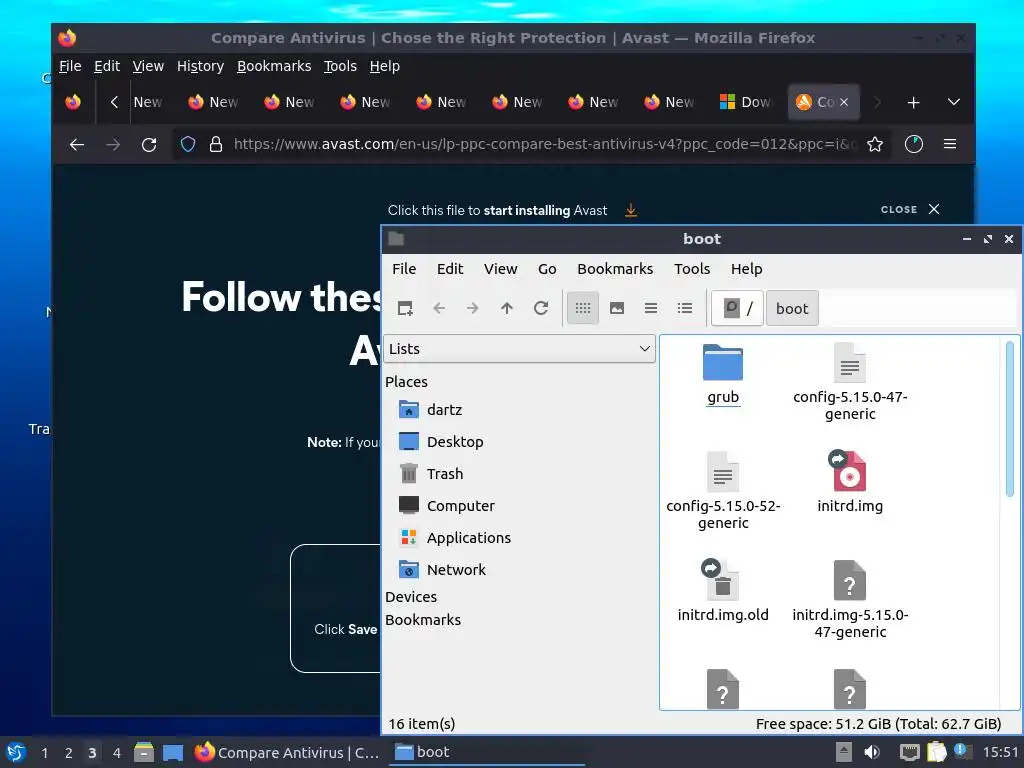Click the volume icon in system tray
This screenshot has height=768, width=1024.
click(x=872, y=752)
